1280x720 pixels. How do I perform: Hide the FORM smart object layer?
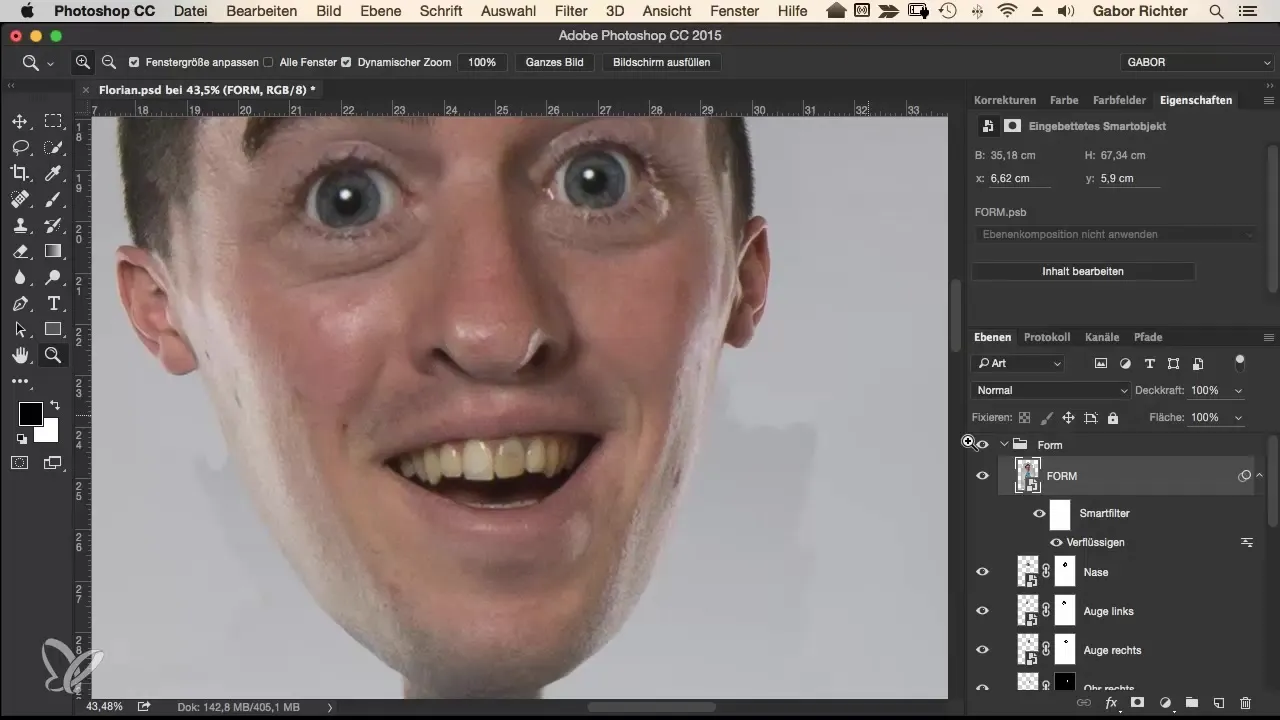[x=982, y=476]
